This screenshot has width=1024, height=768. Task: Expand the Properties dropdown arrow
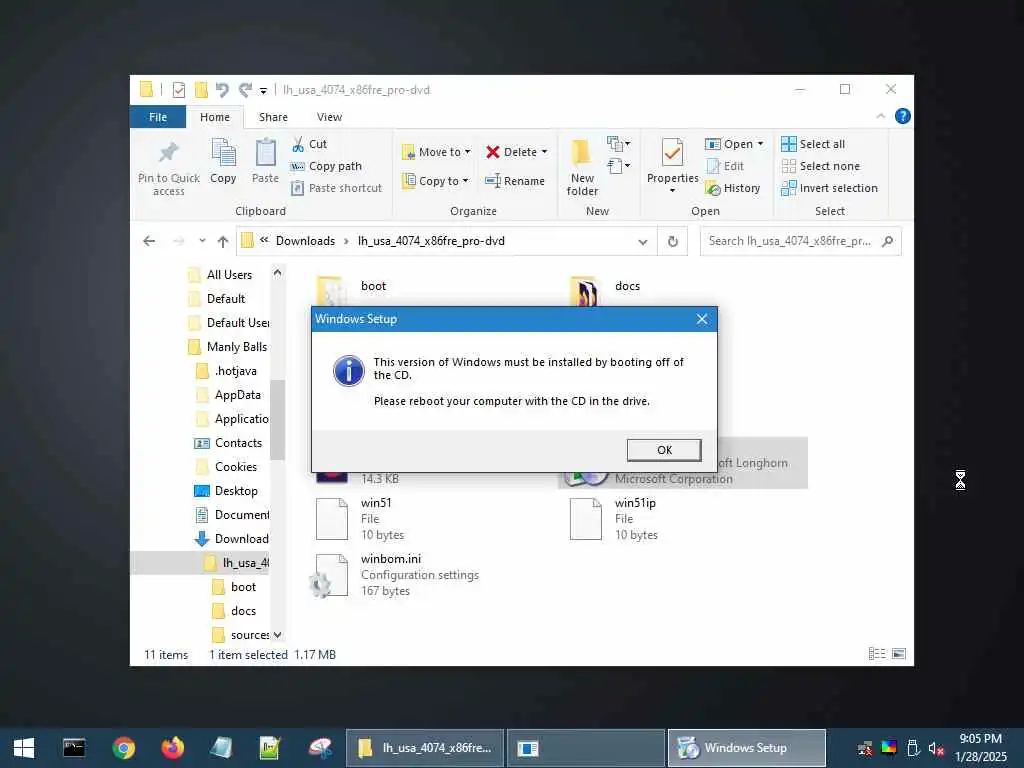(673, 191)
